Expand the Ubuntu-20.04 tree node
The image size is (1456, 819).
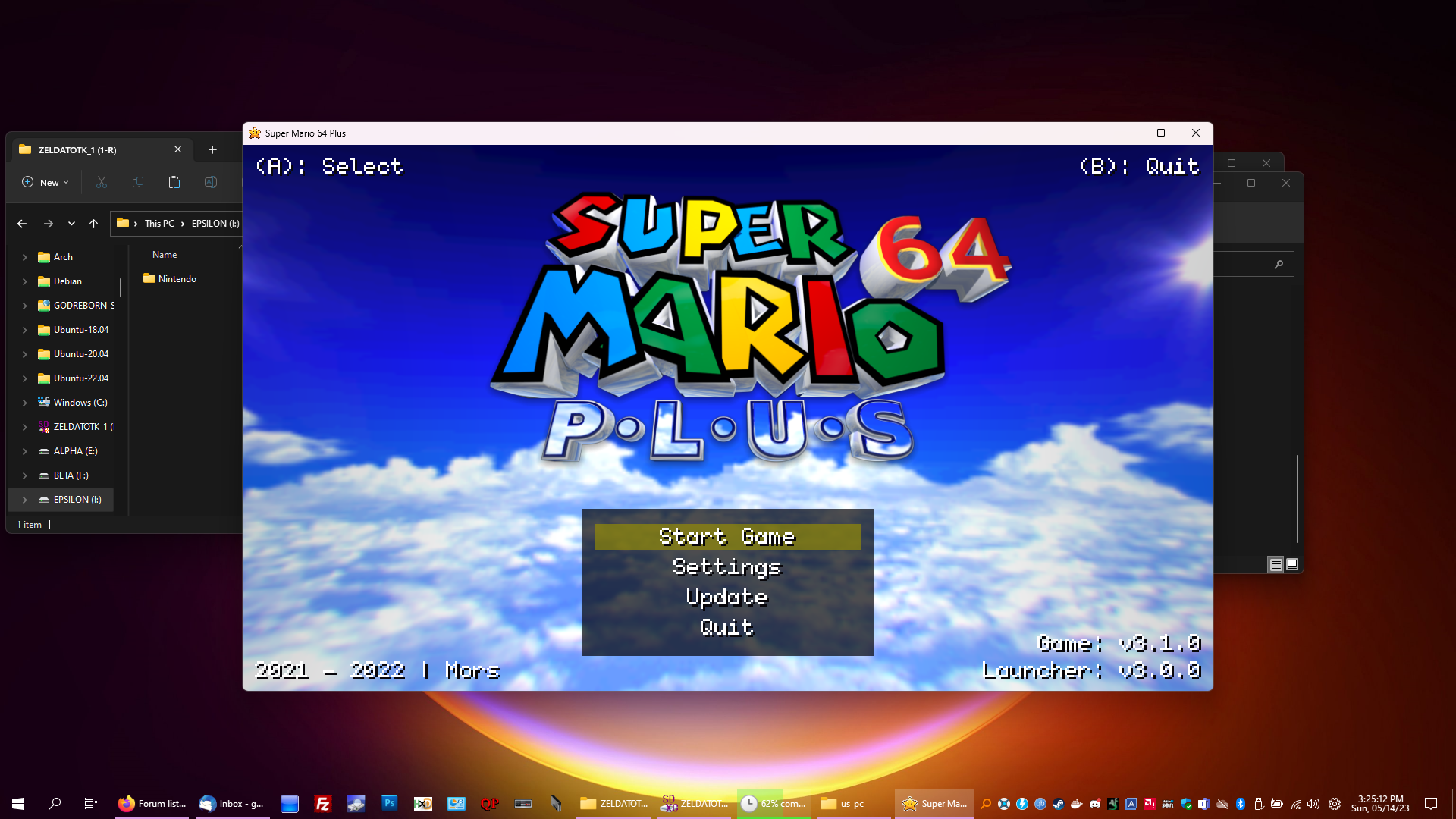pyautogui.click(x=25, y=354)
